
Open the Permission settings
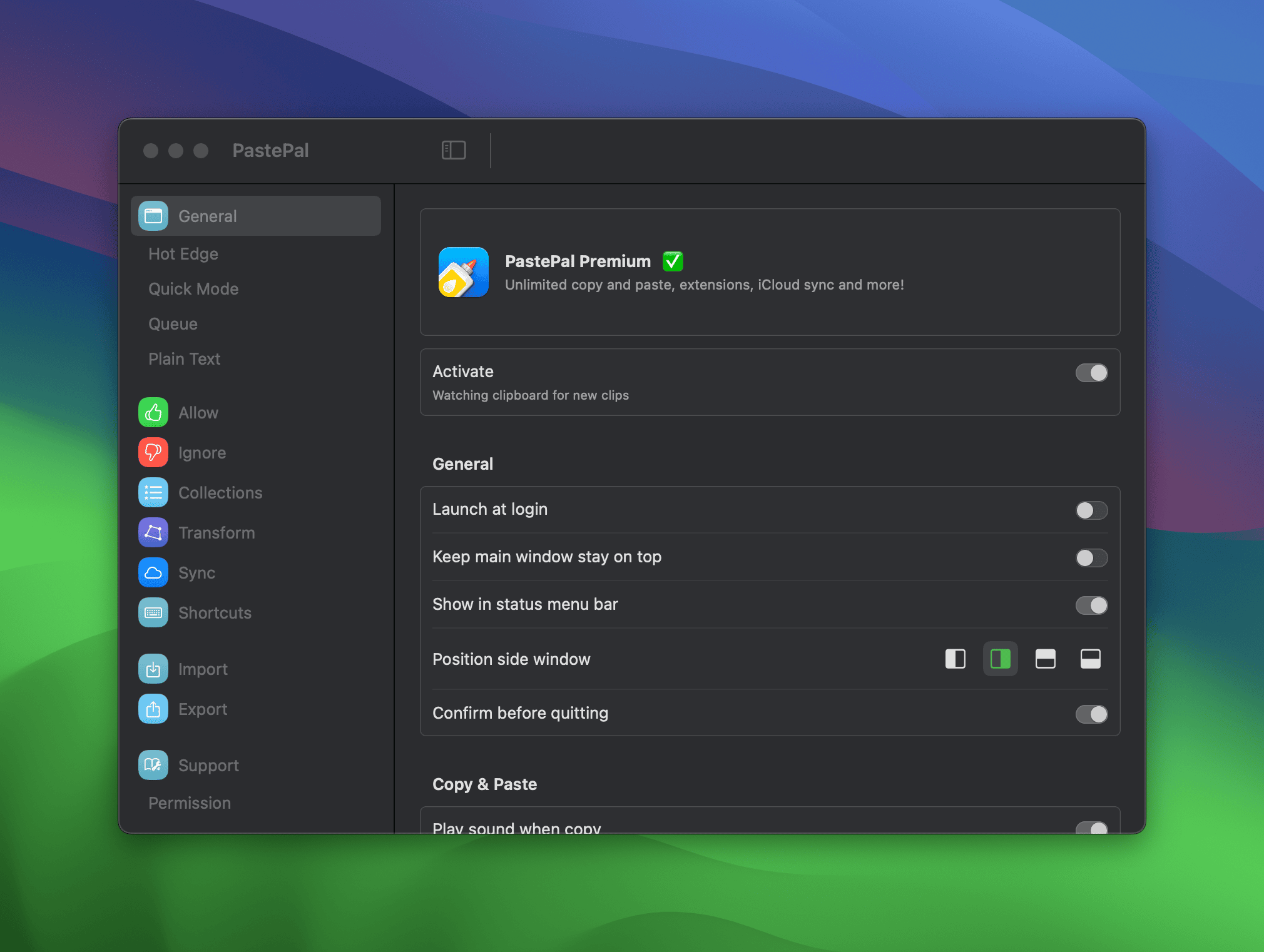point(190,803)
